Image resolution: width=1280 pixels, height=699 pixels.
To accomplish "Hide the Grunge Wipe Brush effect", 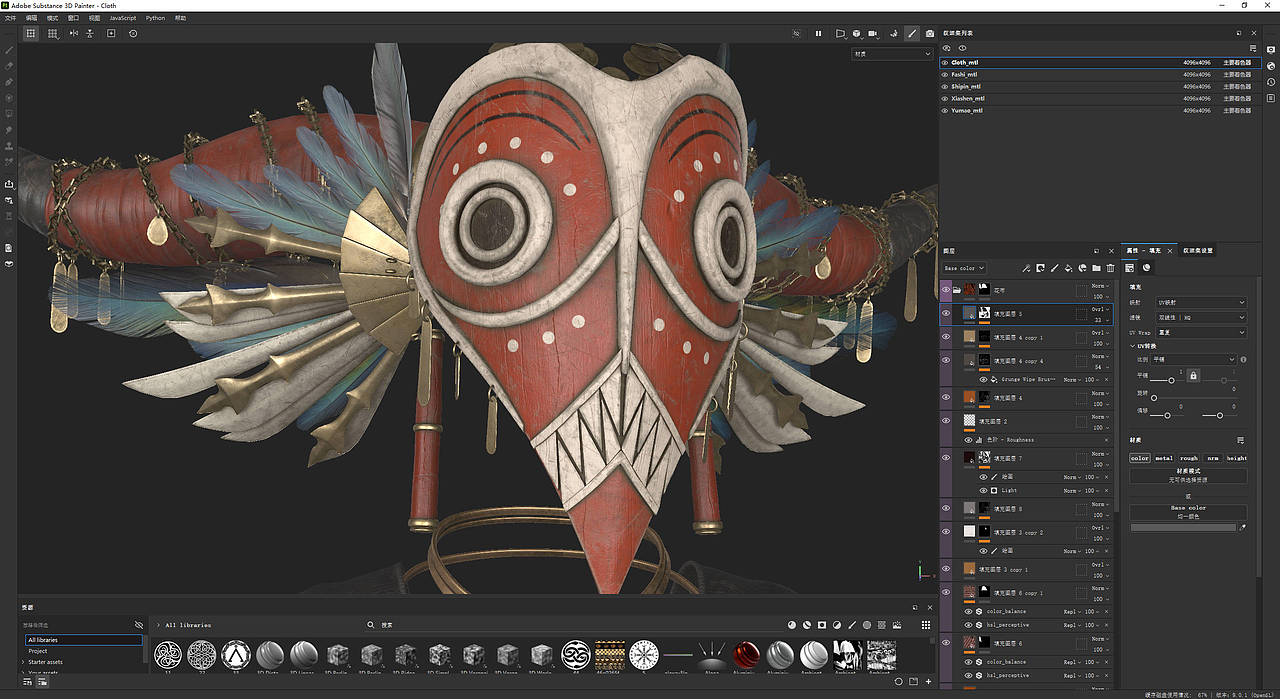I will pos(983,380).
